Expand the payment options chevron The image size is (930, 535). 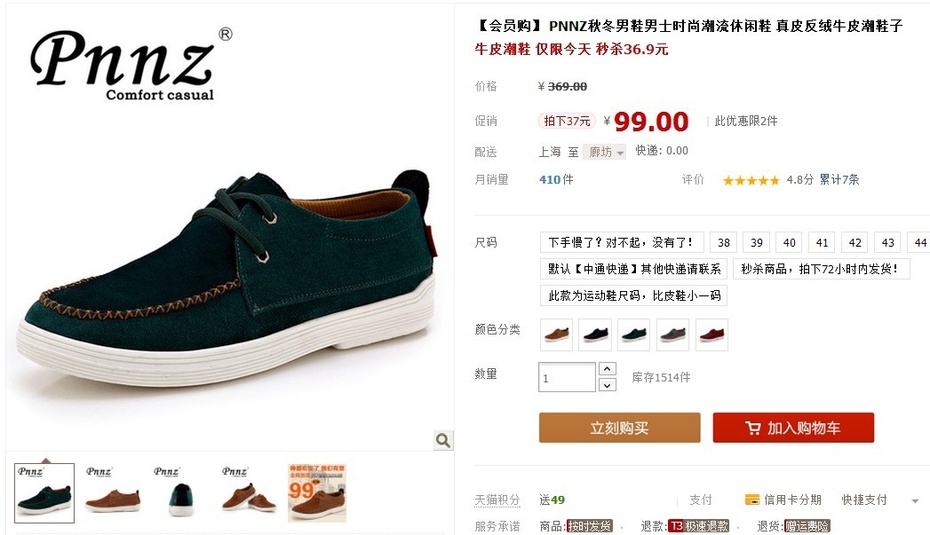(916, 501)
